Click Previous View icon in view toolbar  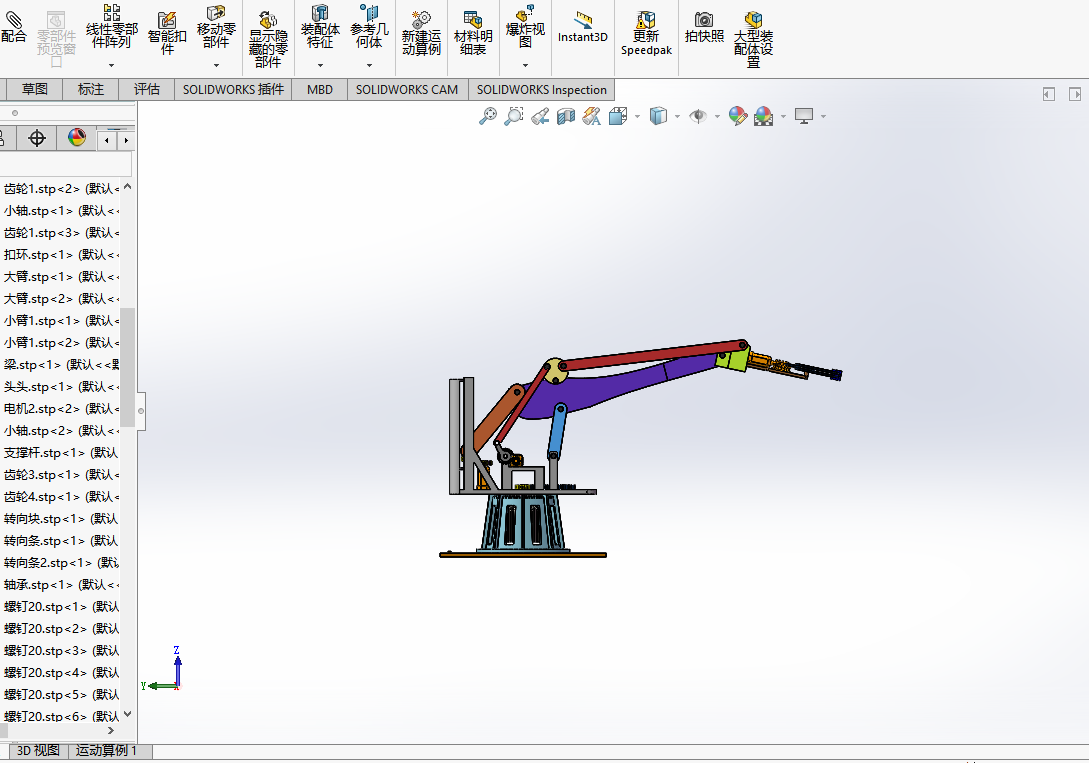pos(540,116)
